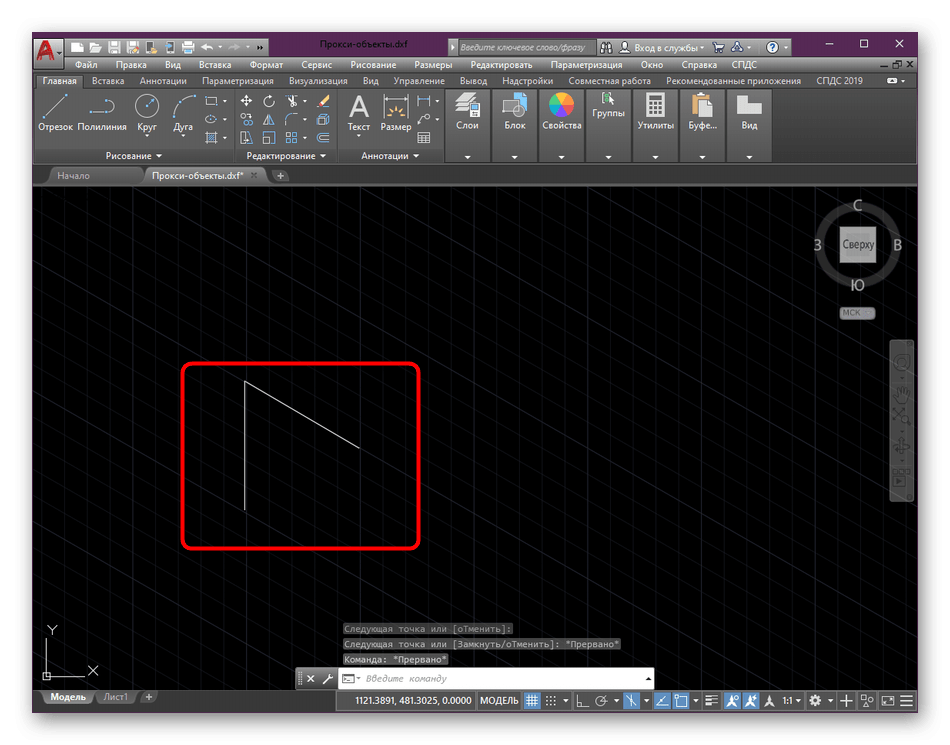The height and width of the screenshot is (745, 950).
Task: Expand the Редактирование panel dropdown
Action: 286,156
